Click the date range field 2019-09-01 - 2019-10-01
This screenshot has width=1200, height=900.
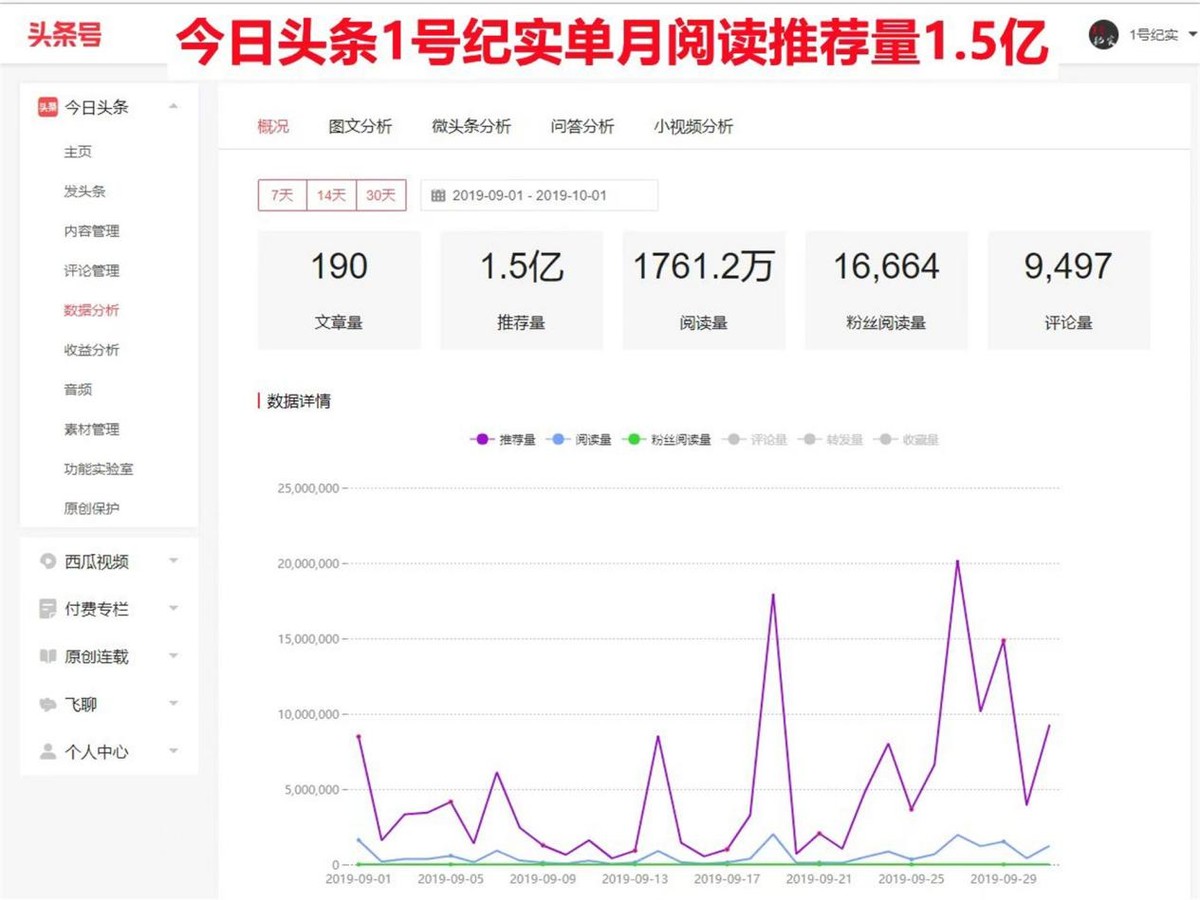(x=539, y=195)
